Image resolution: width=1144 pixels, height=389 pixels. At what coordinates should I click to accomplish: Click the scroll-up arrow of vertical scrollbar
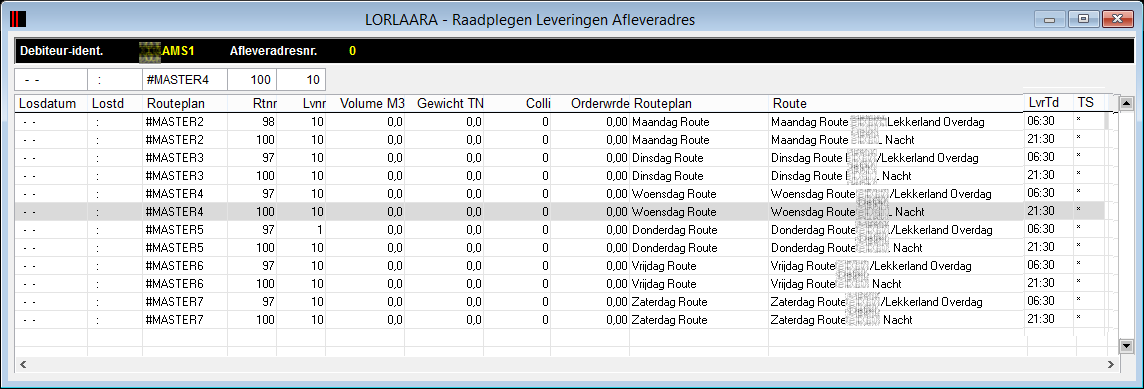point(1126,104)
